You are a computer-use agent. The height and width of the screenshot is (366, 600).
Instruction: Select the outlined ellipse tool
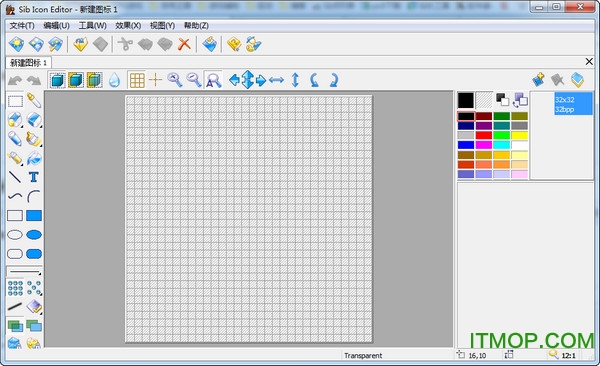pos(15,235)
